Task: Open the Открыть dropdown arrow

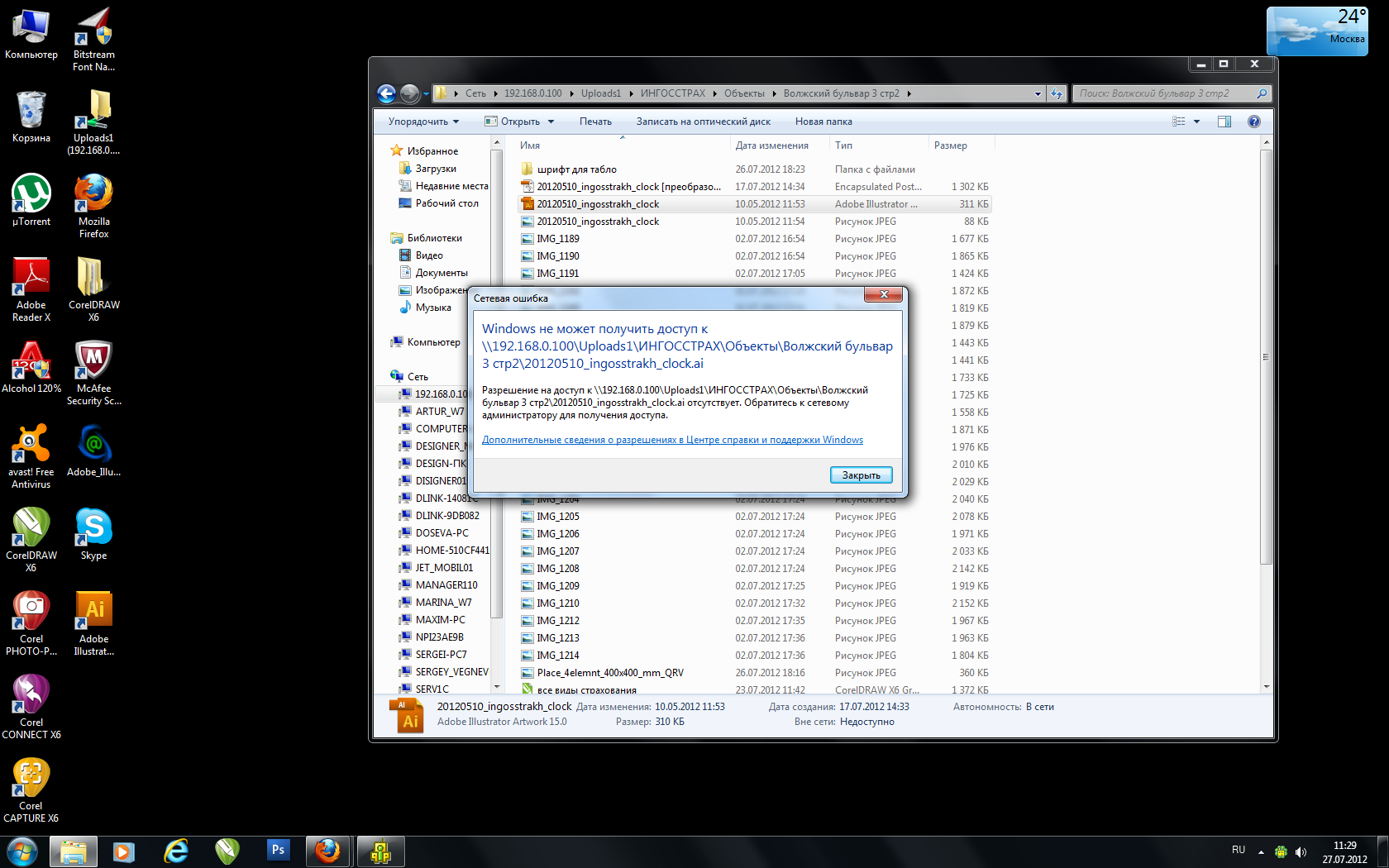Action: point(551,122)
